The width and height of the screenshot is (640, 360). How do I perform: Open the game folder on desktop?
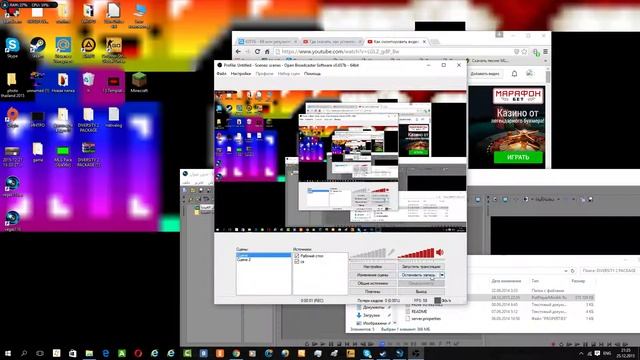tap(38, 152)
